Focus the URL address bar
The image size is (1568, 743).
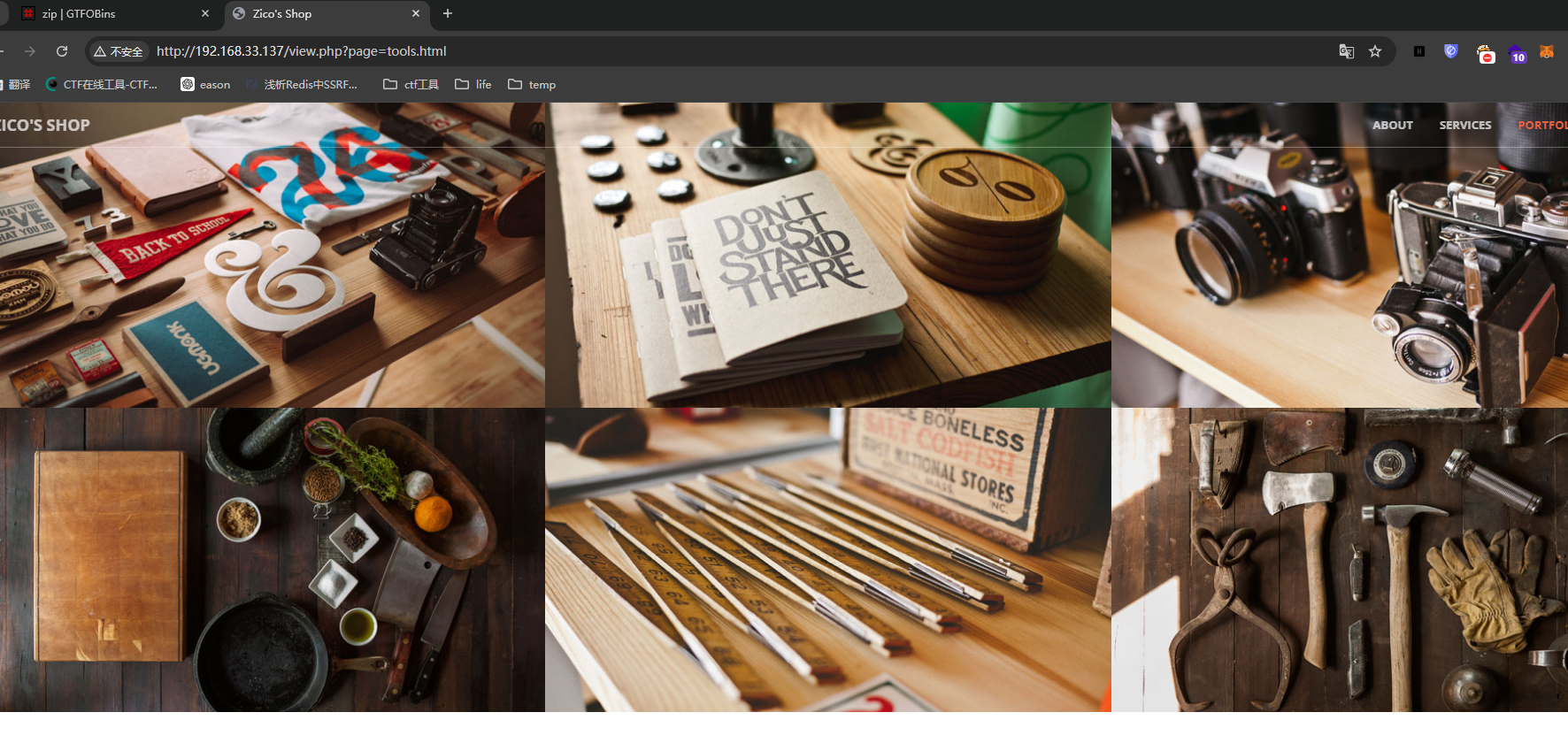click(739, 51)
